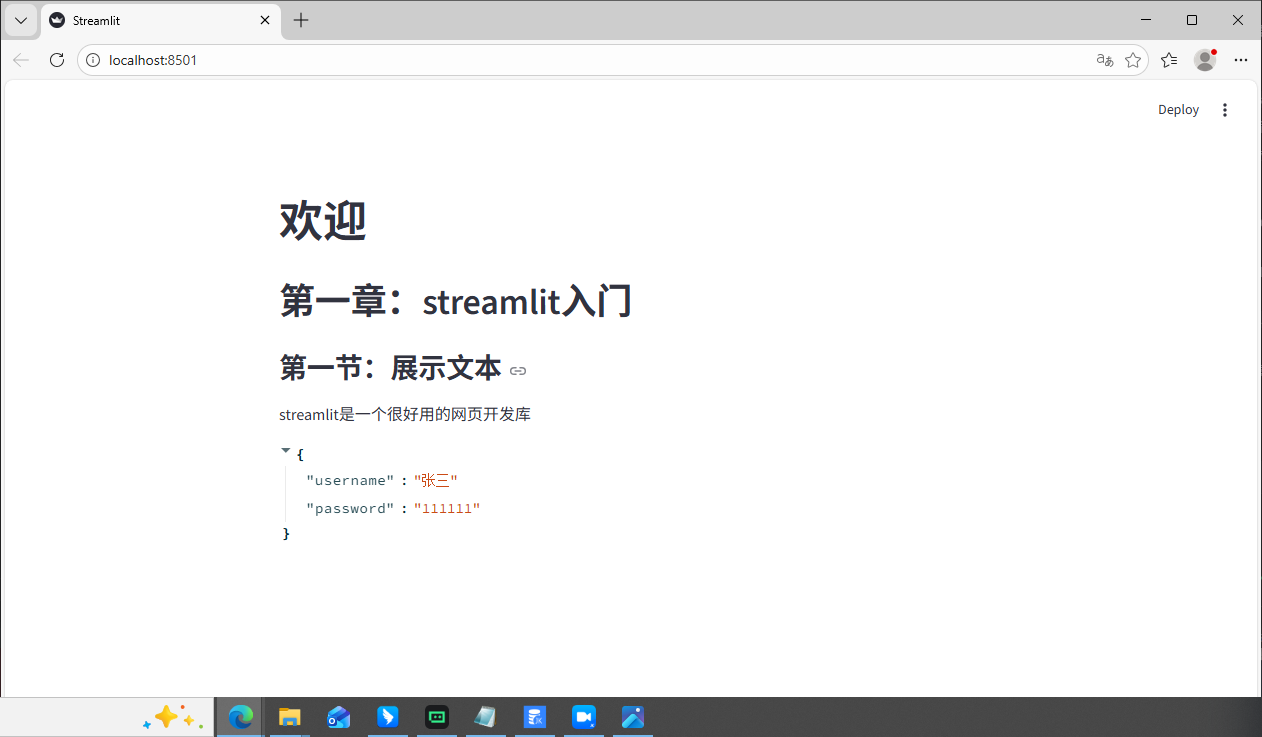Click the "password" JSON key
This screenshot has height=737, width=1262.
tap(350, 509)
